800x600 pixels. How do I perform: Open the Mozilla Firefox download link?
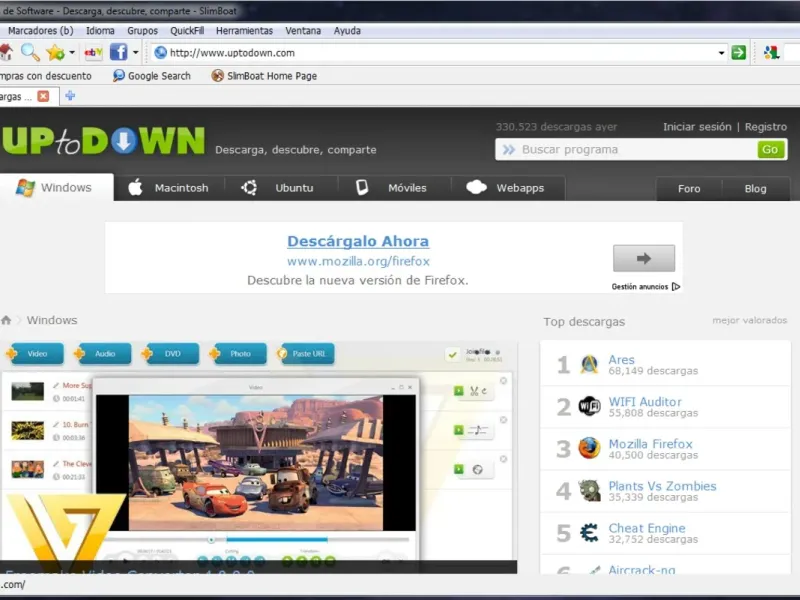pyautogui.click(x=651, y=443)
